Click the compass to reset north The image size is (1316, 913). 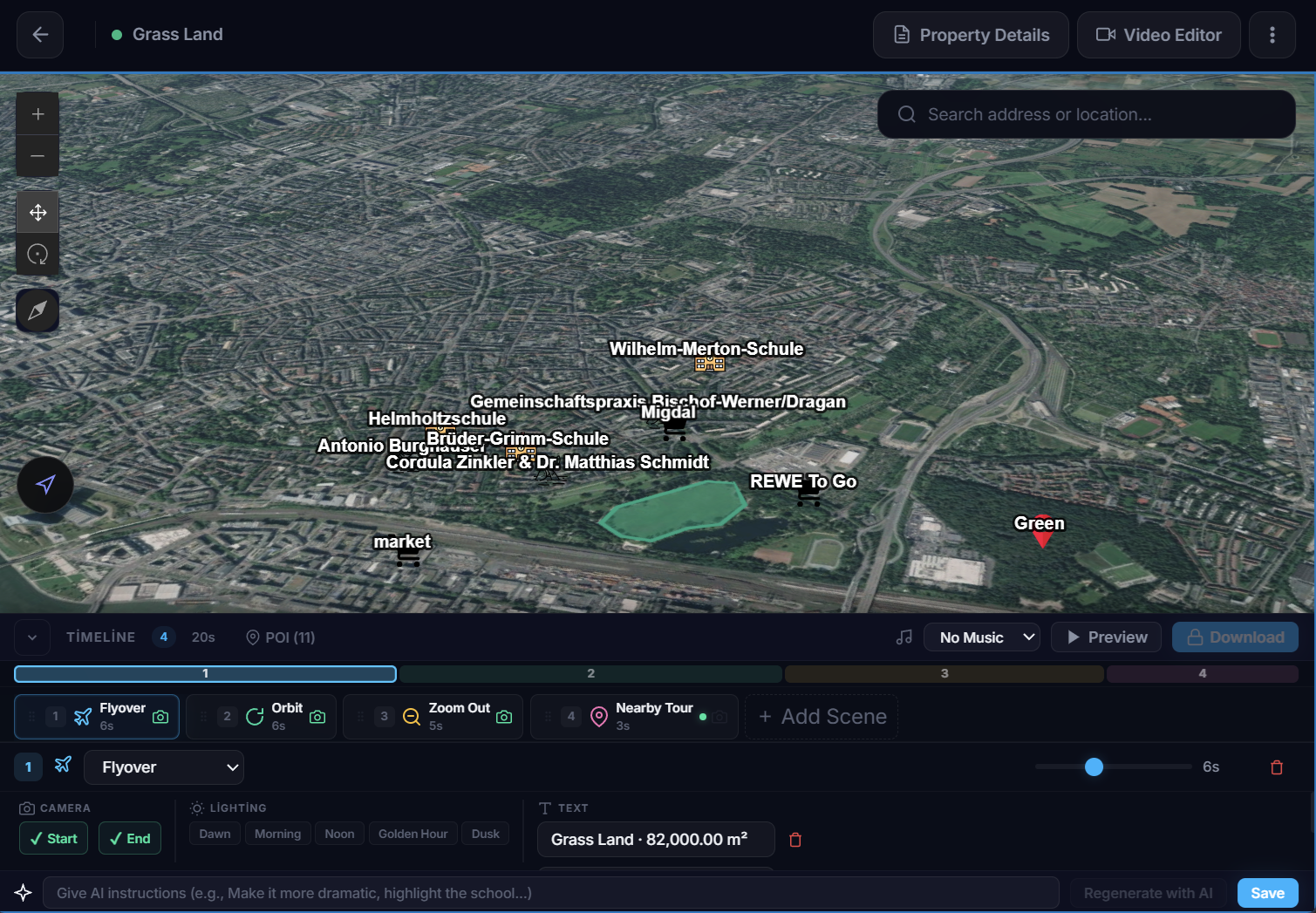click(x=38, y=310)
